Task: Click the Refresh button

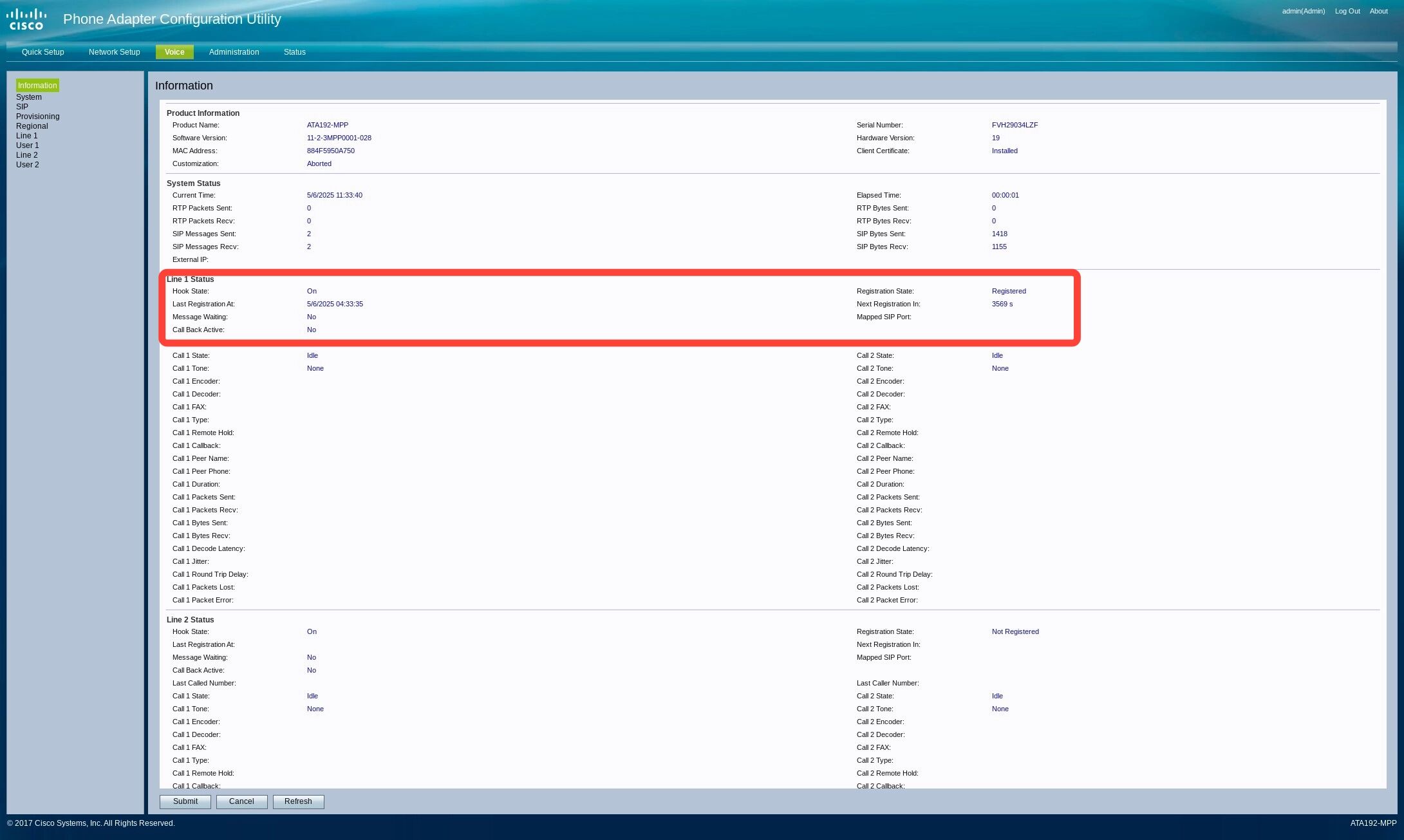Action: click(x=298, y=801)
